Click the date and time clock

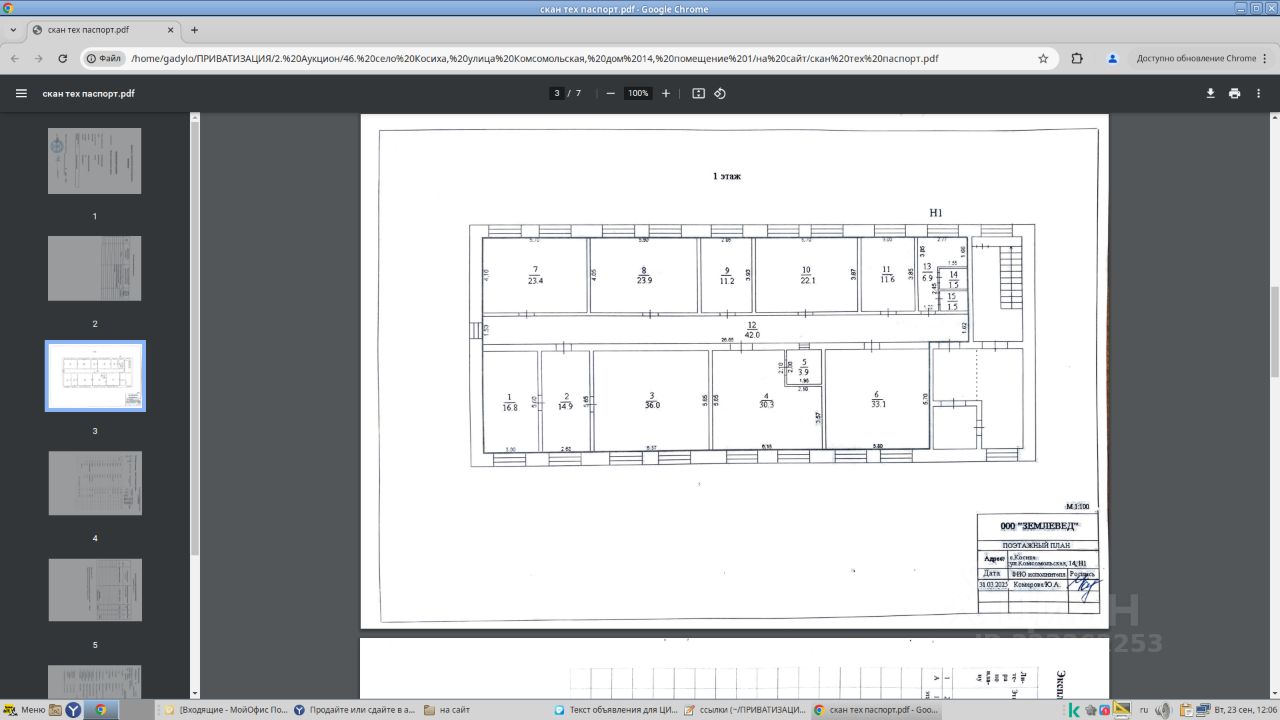click(x=1245, y=710)
